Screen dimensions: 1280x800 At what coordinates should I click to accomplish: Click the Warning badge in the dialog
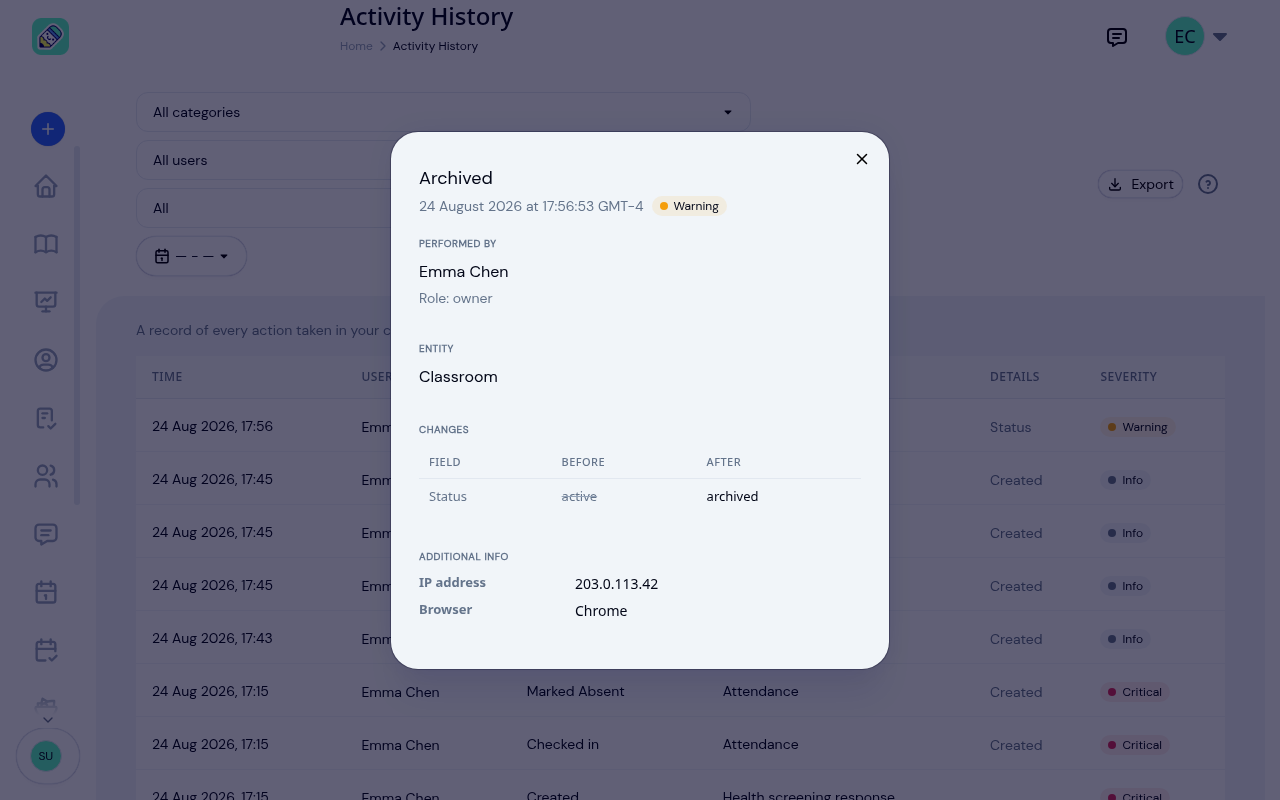[x=689, y=206]
